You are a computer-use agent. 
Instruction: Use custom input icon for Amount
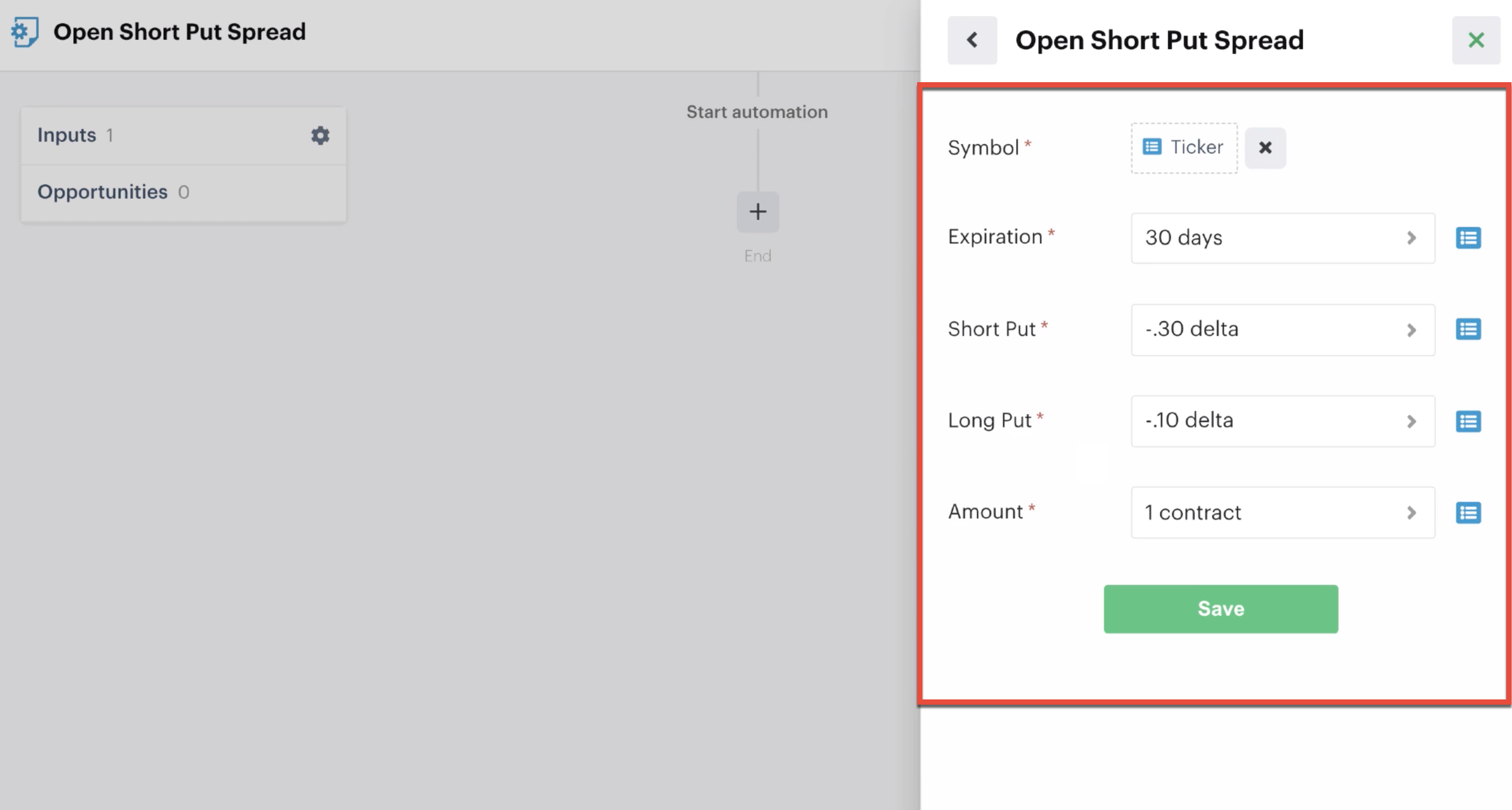pyautogui.click(x=1468, y=513)
